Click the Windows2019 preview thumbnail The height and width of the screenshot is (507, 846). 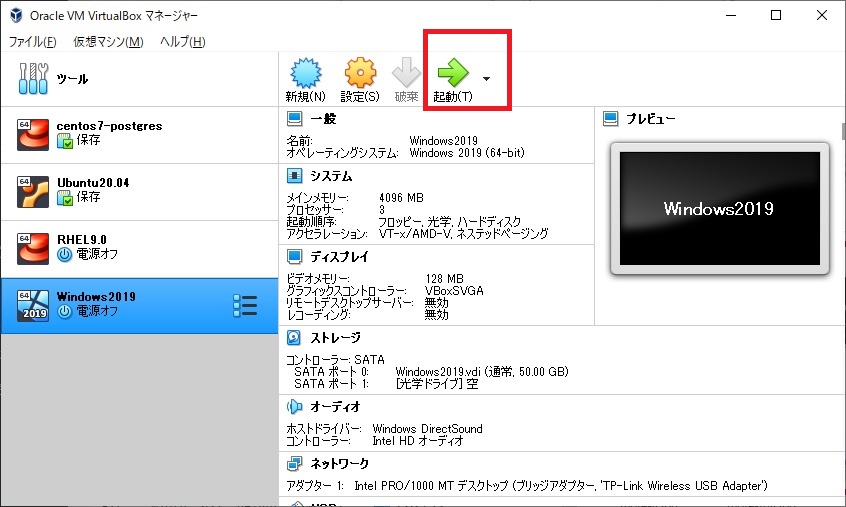tap(720, 209)
